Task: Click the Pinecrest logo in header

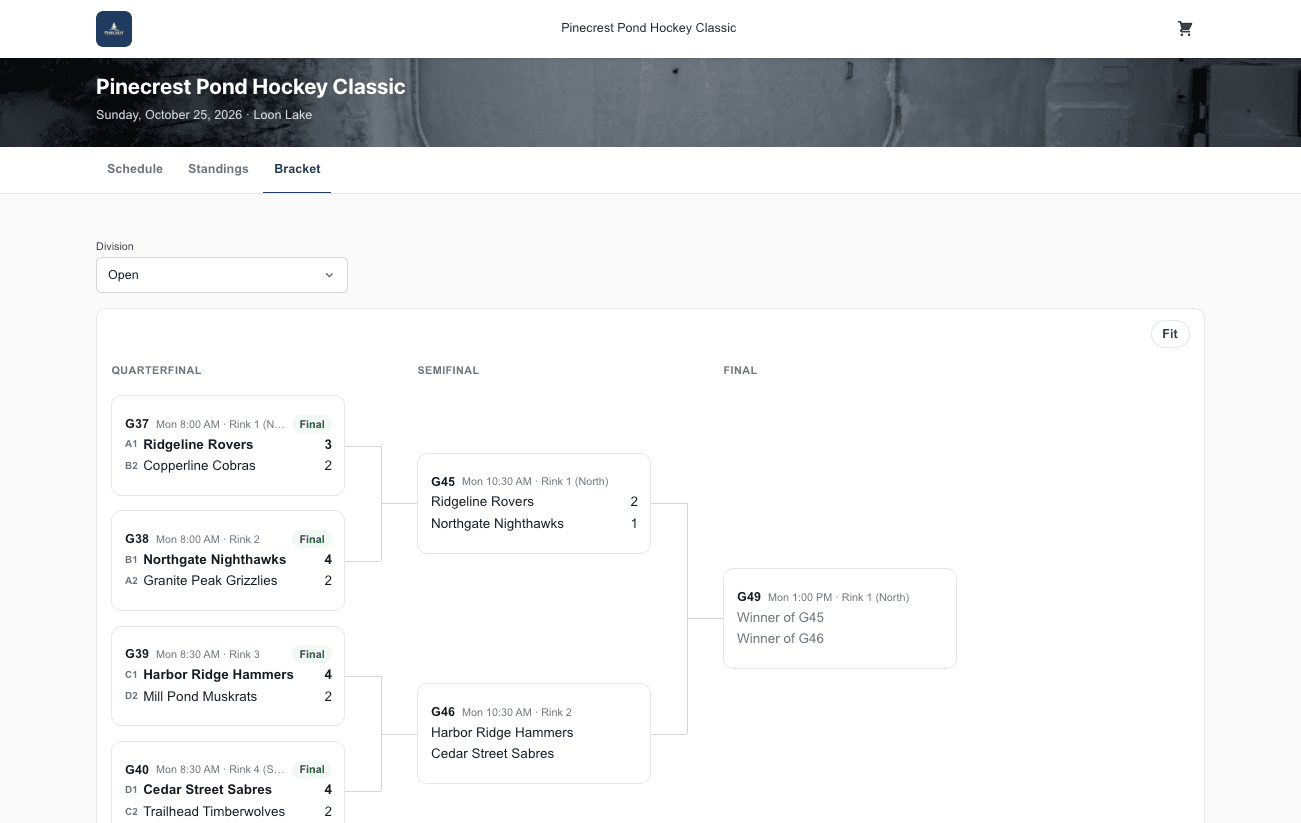Action: coord(114,29)
